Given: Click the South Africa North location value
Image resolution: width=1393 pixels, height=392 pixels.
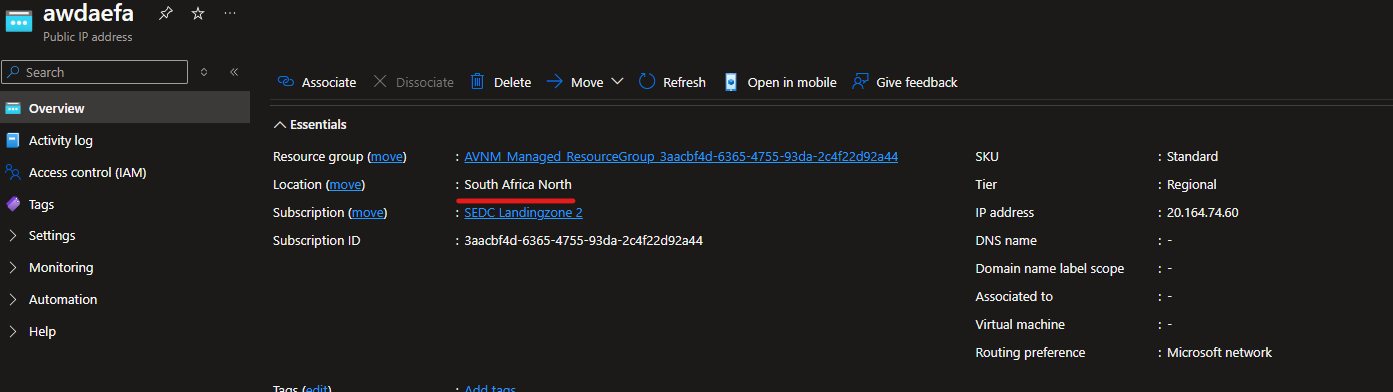Looking at the screenshot, I should [x=518, y=185].
